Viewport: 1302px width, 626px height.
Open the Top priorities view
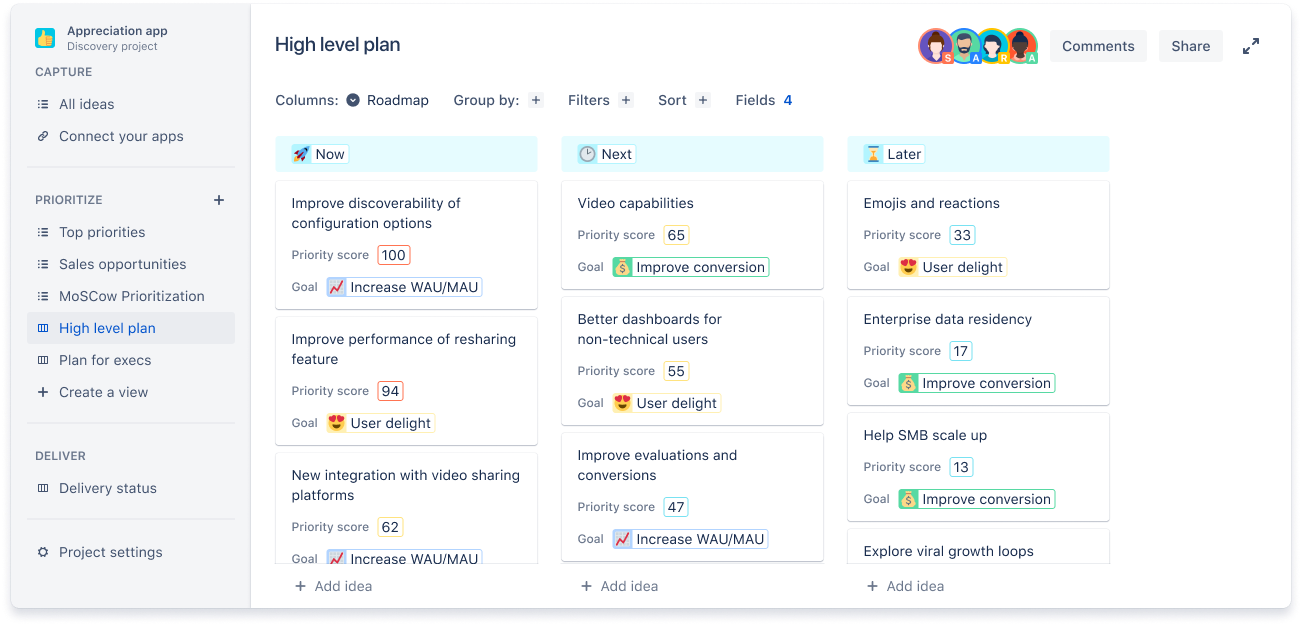click(x=102, y=232)
